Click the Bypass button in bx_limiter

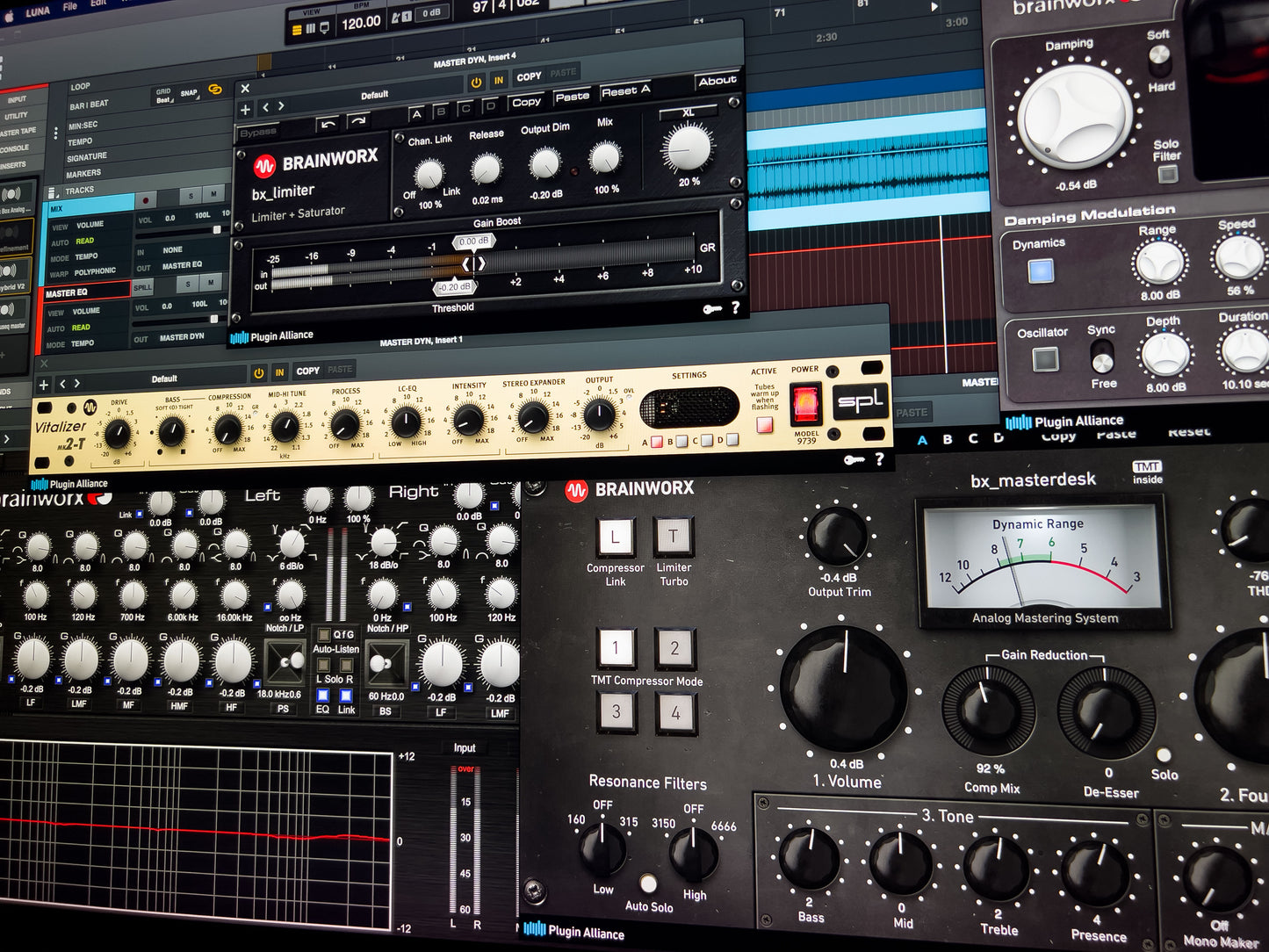click(258, 133)
